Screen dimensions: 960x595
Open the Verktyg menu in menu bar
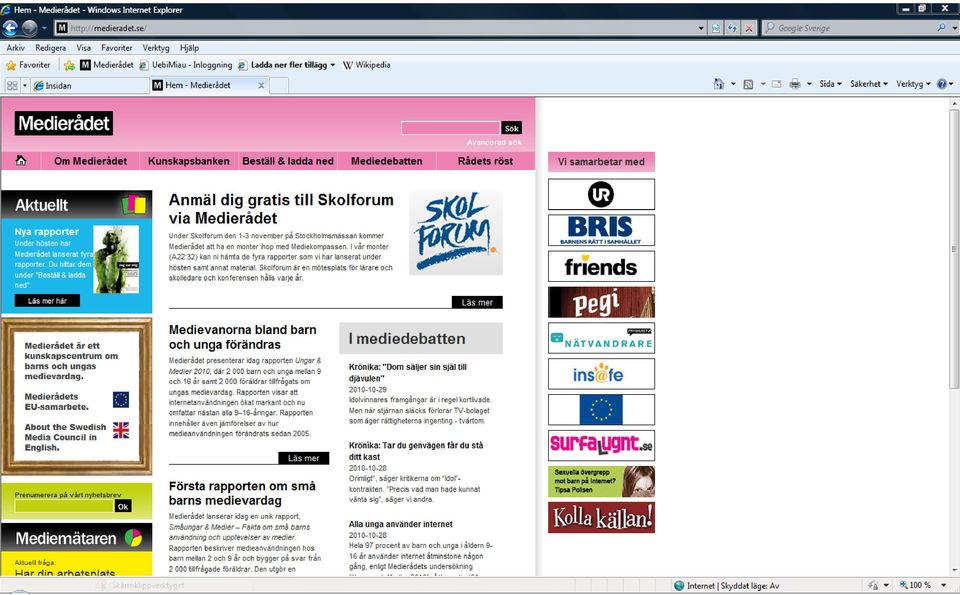156,48
